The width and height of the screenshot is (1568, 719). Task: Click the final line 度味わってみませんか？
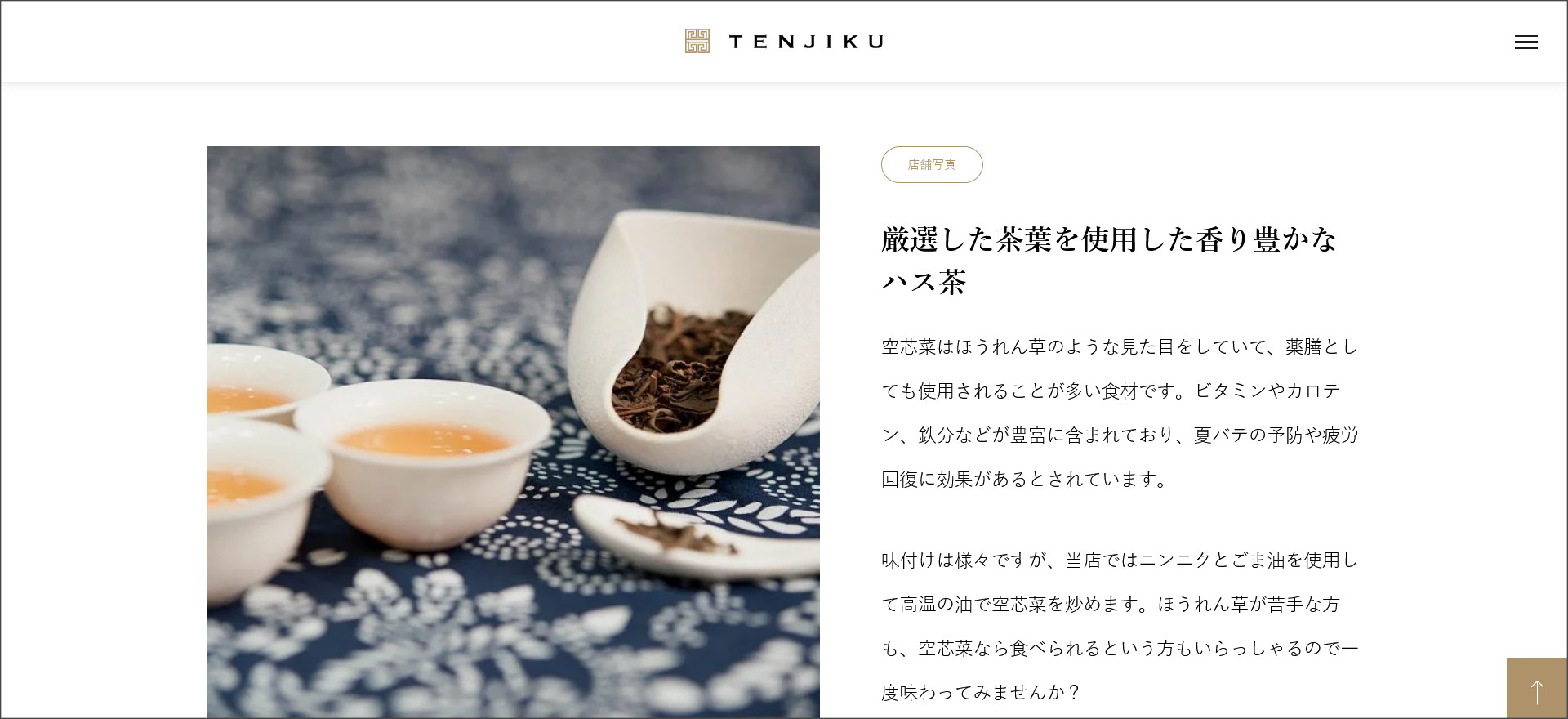point(981,692)
